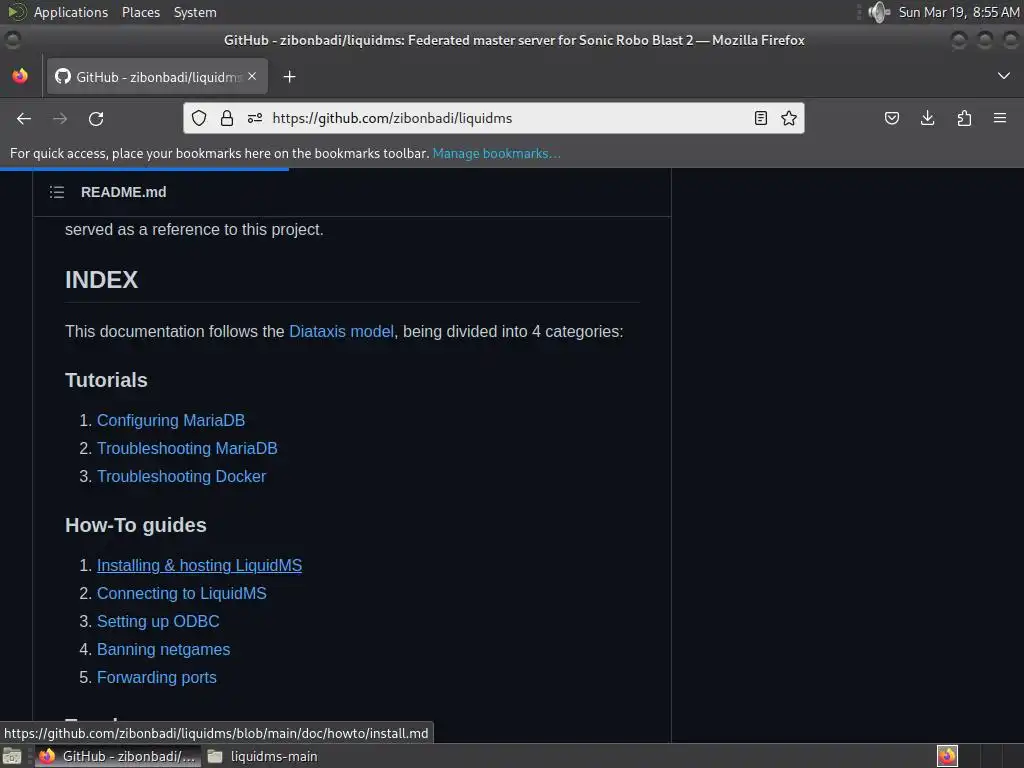The height and width of the screenshot is (768, 1024).
Task: Click the mint logo on Applications menu
Action: [x=17, y=12]
